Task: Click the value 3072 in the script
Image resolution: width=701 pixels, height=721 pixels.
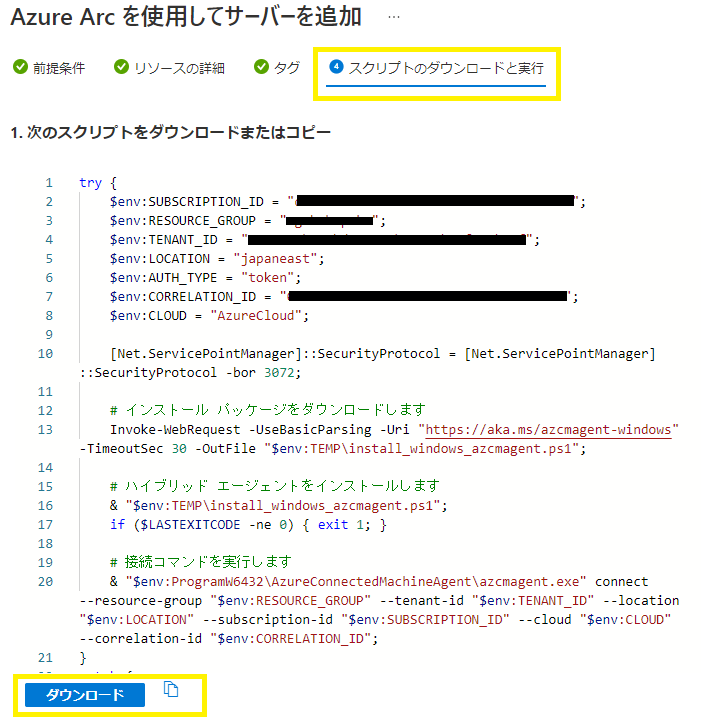Action: point(279,372)
